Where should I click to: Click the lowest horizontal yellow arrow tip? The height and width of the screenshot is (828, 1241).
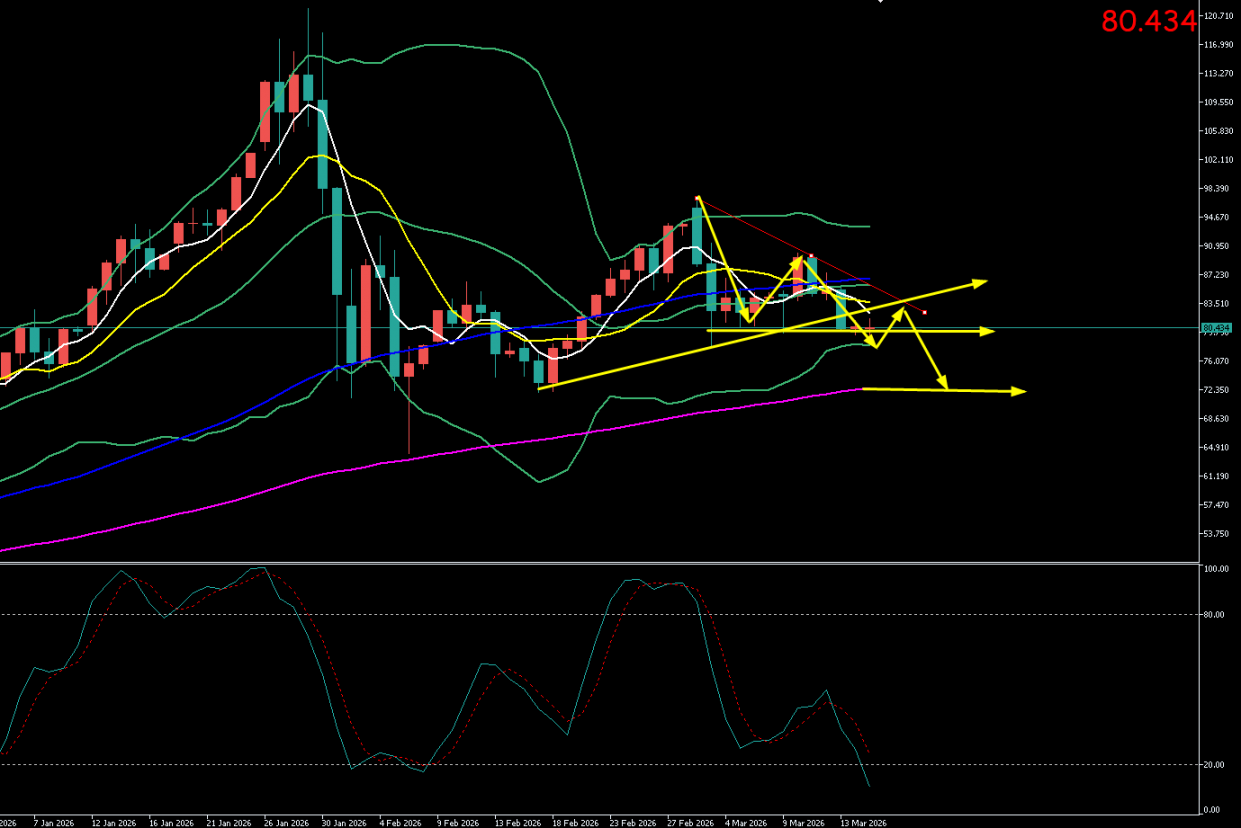pos(1023,391)
